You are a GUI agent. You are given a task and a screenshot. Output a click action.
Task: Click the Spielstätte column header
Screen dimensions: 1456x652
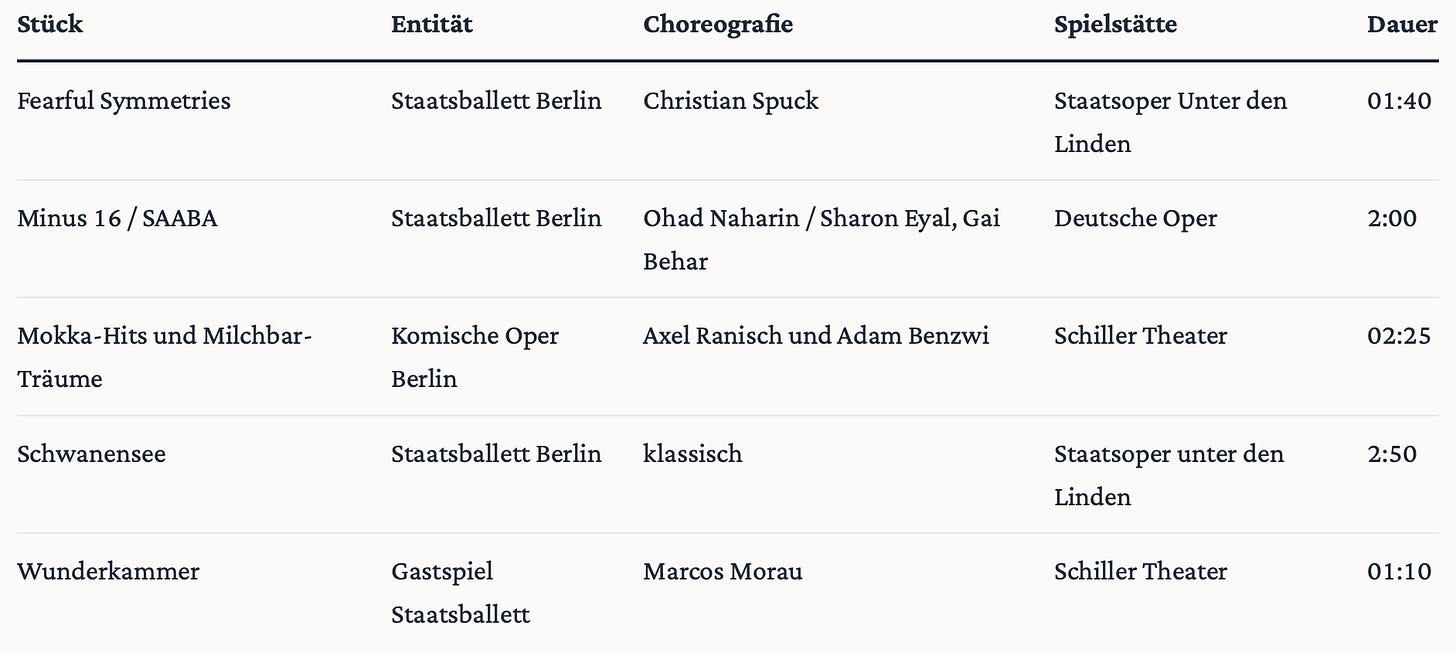point(1115,24)
